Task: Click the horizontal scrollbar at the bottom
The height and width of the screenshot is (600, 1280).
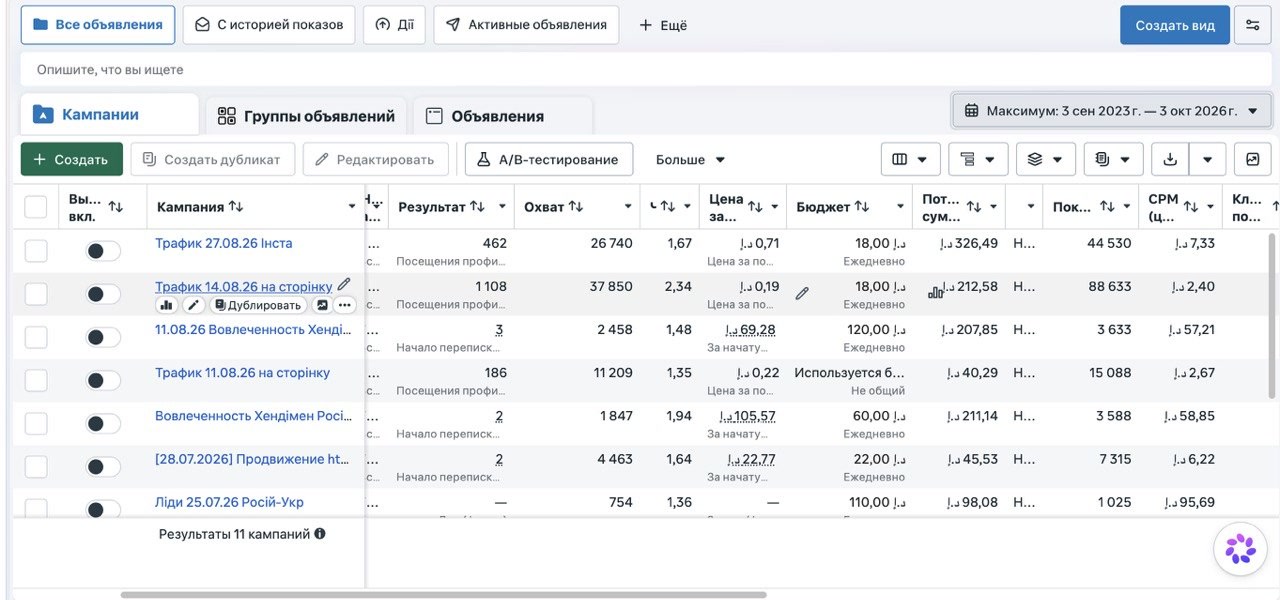Action: tap(444, 595)
